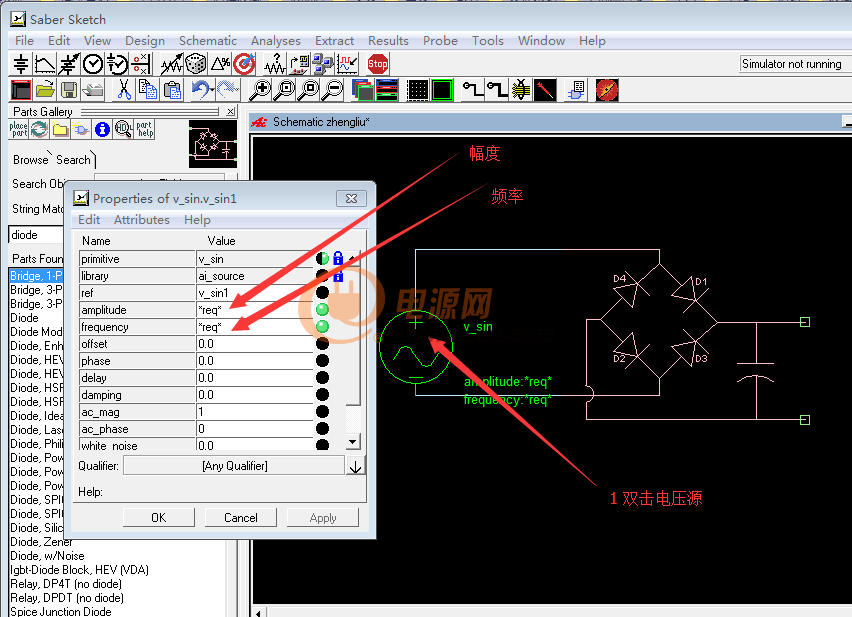The image size is (852, 617).
Task: Open the blue info icon in Parts Gallery
Action: pyautogui.click(x=102, y=129)
